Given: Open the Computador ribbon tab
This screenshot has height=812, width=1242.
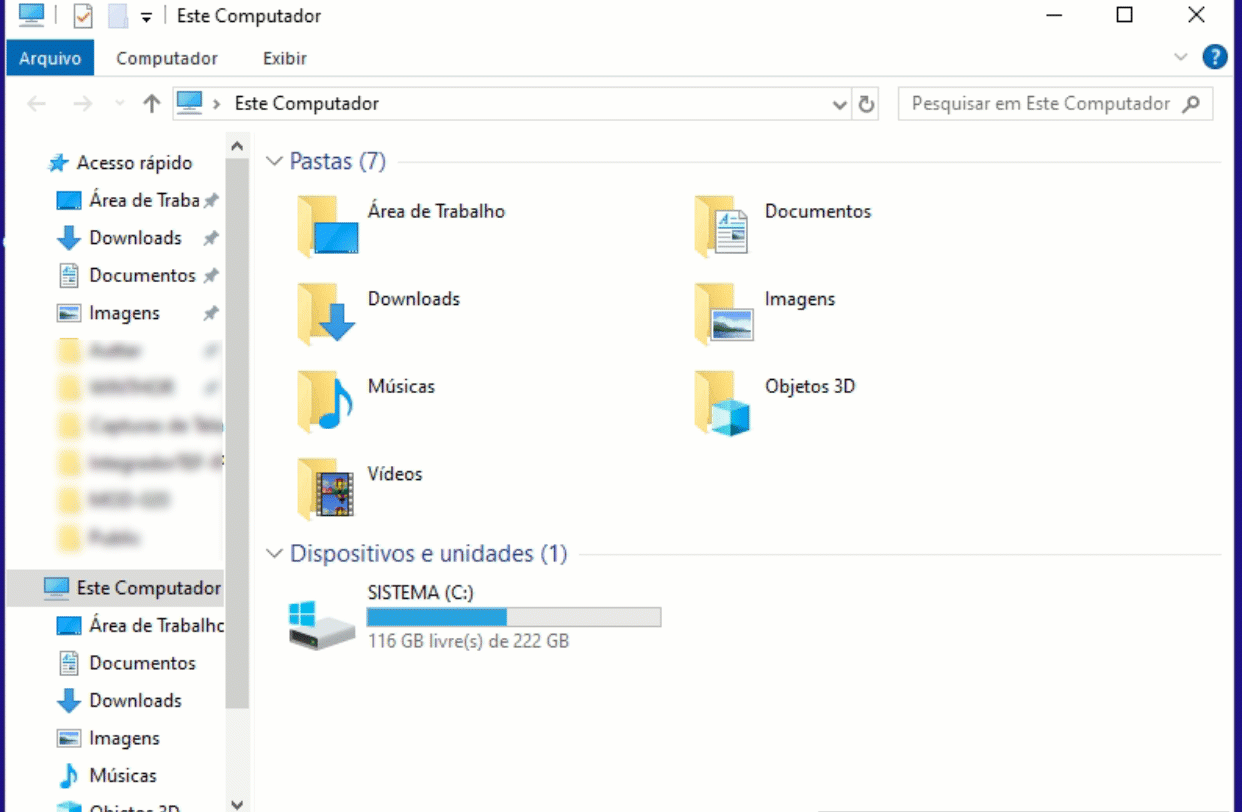Looking at the screenshot, I should point(167,58).
